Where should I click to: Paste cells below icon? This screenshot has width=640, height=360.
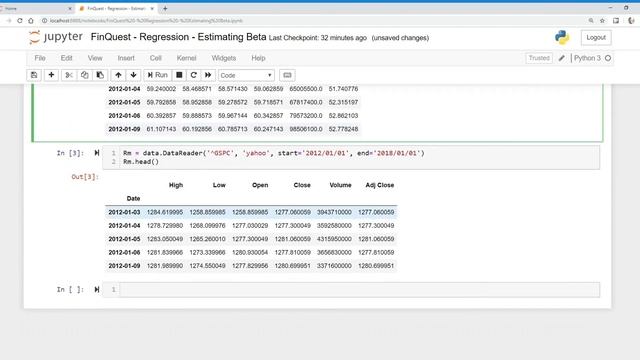100,75
